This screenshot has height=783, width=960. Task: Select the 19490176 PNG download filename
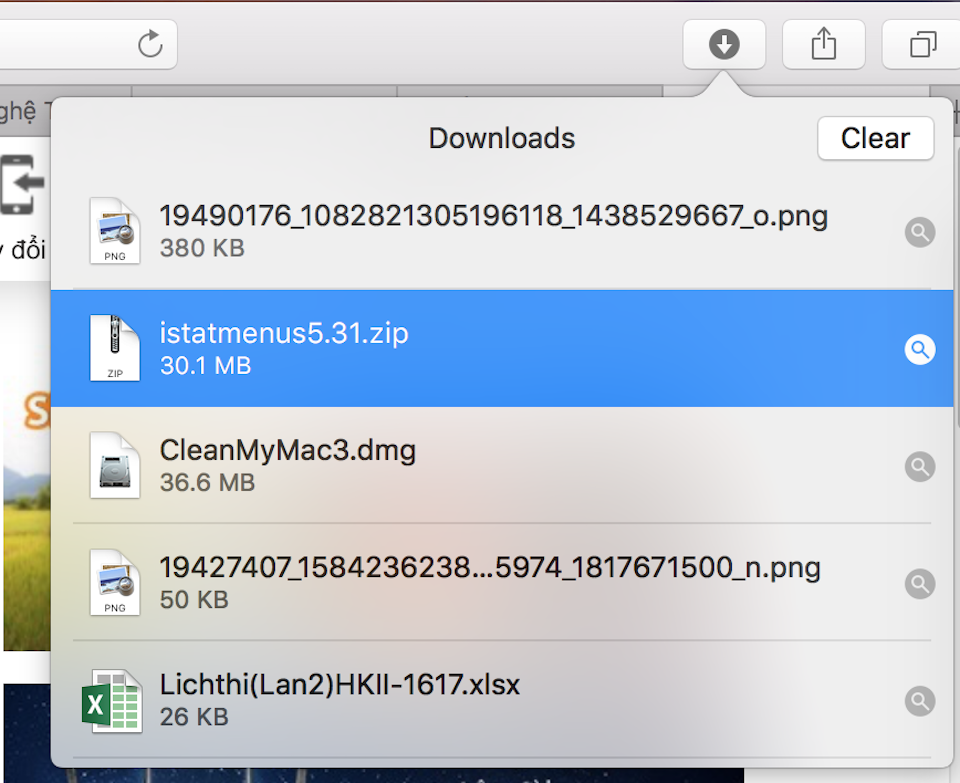[493, 216]
